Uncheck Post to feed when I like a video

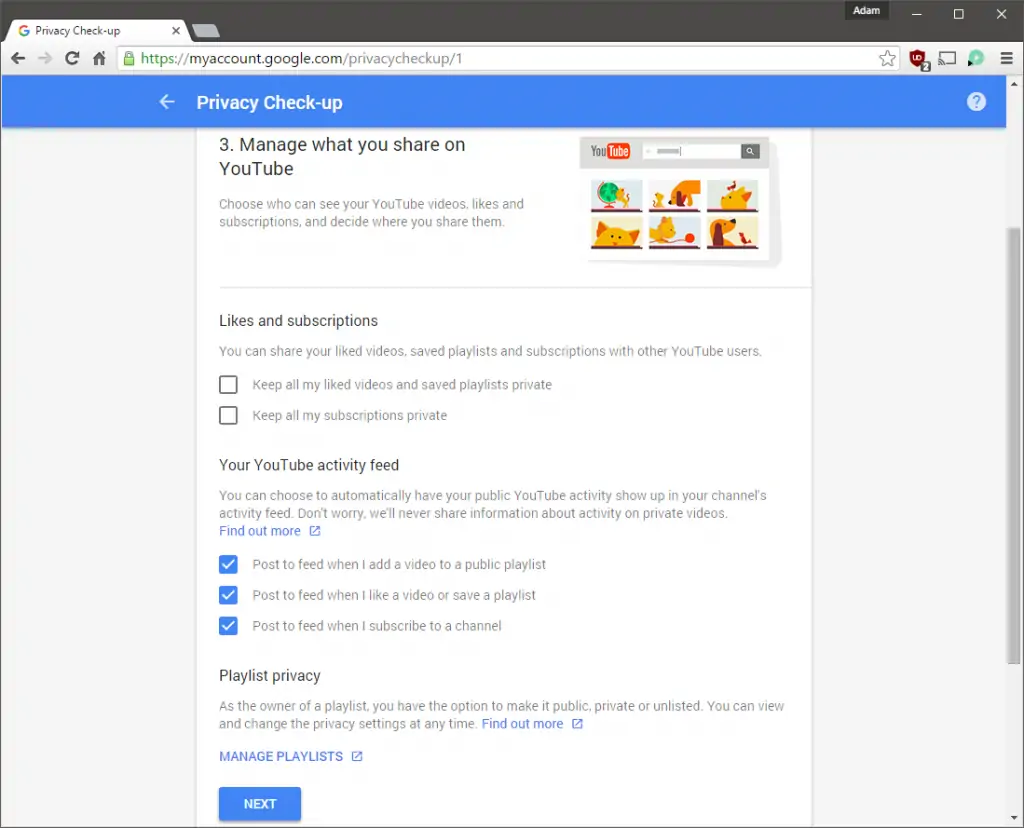(x=228, y=595)
